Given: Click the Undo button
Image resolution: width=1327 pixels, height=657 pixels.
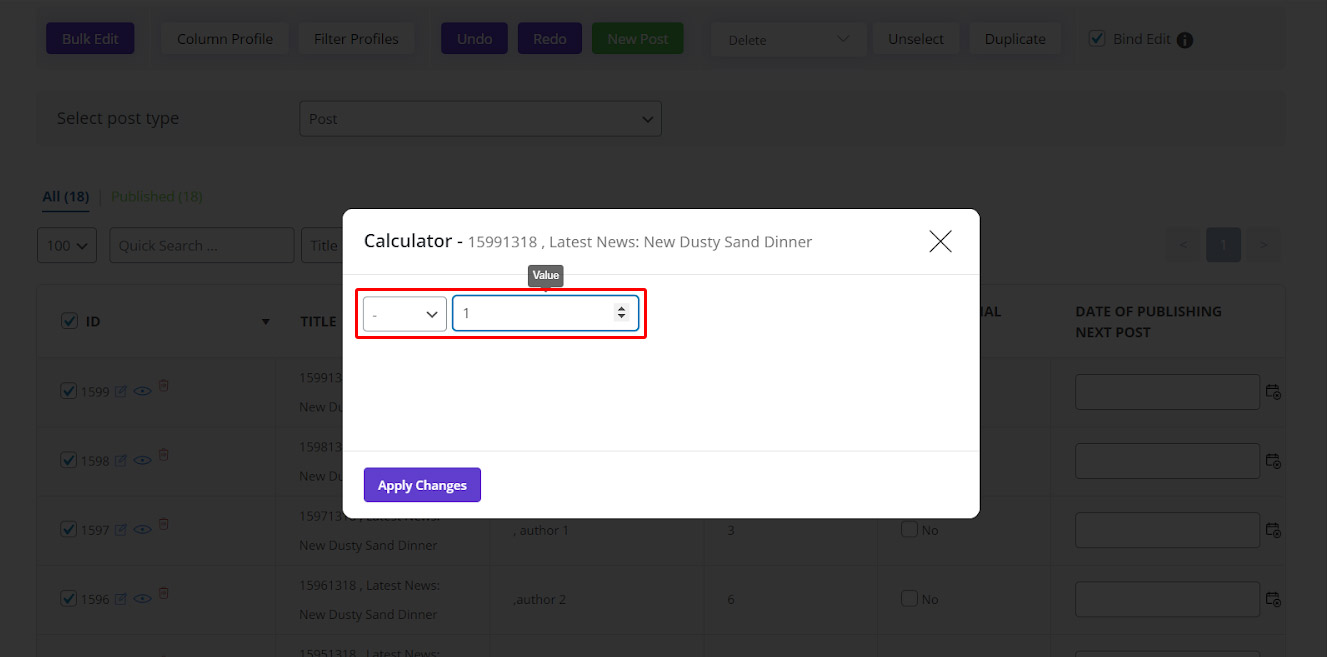Looking at the screenshot, I should pos(475,39).
